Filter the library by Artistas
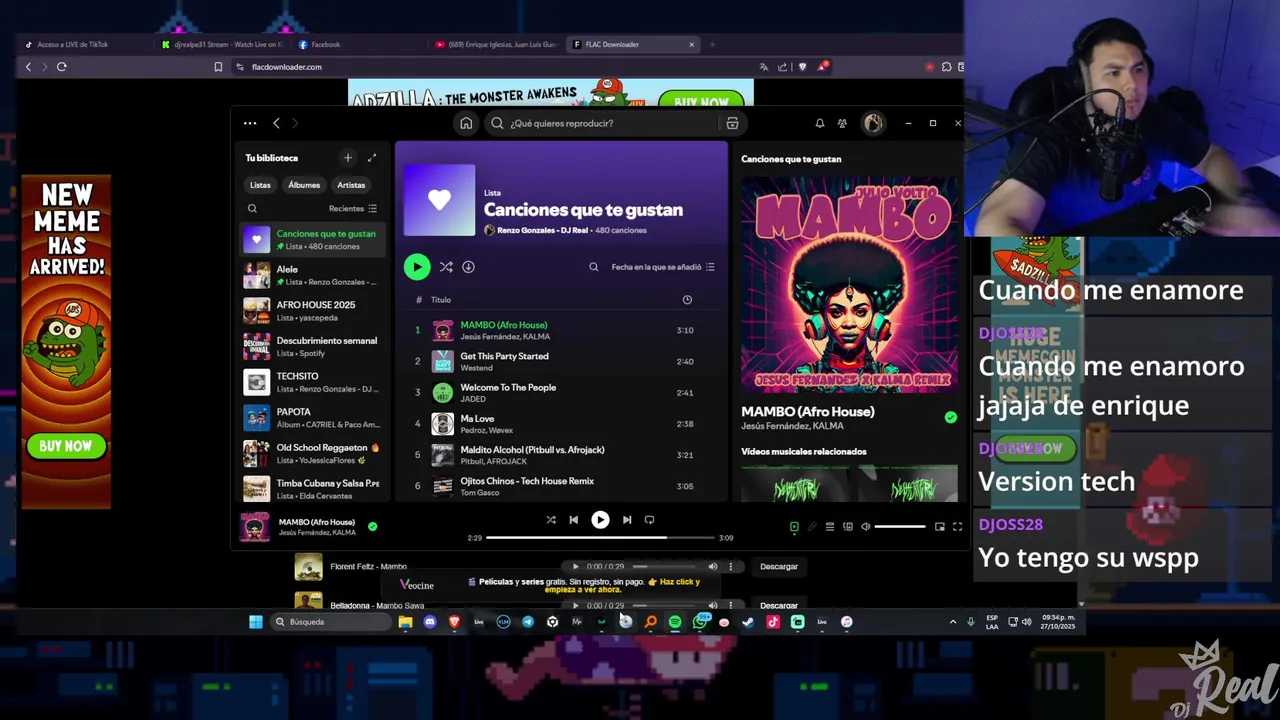The width and height of the screenshot is (1280, 720). point(351,185)
